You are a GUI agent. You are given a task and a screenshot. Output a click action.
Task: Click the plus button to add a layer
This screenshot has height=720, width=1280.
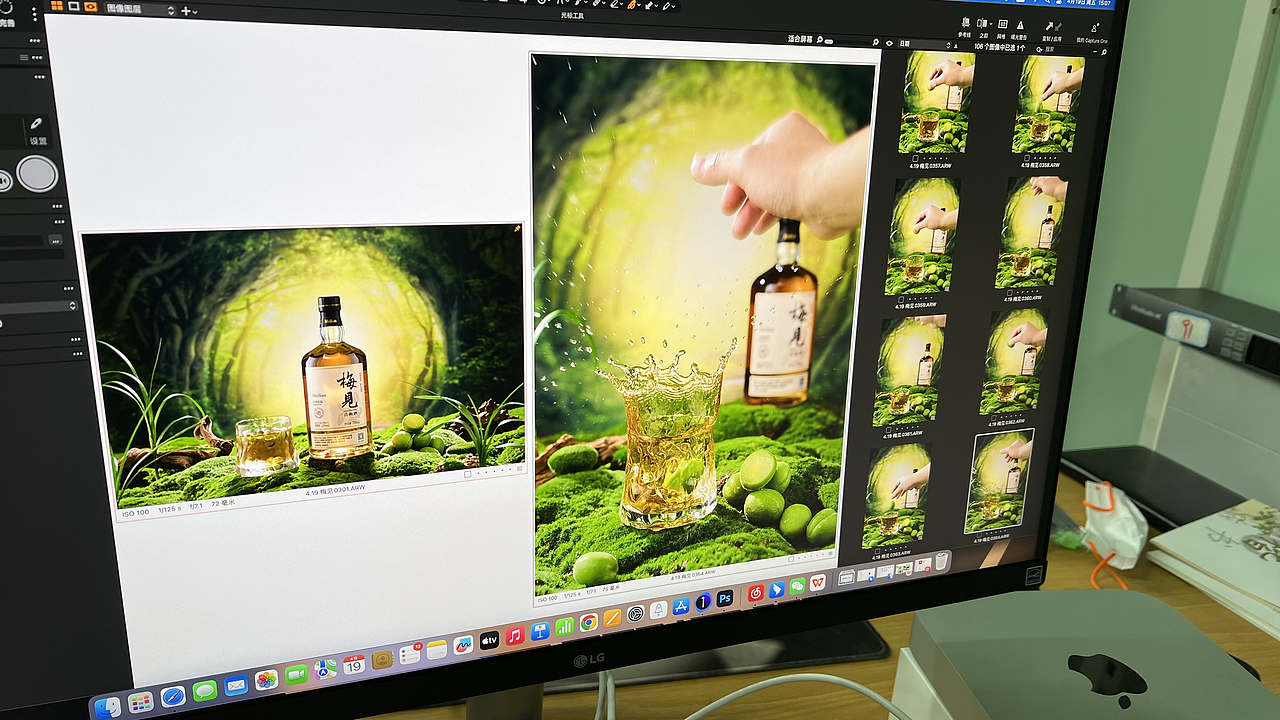click(186, 11)
